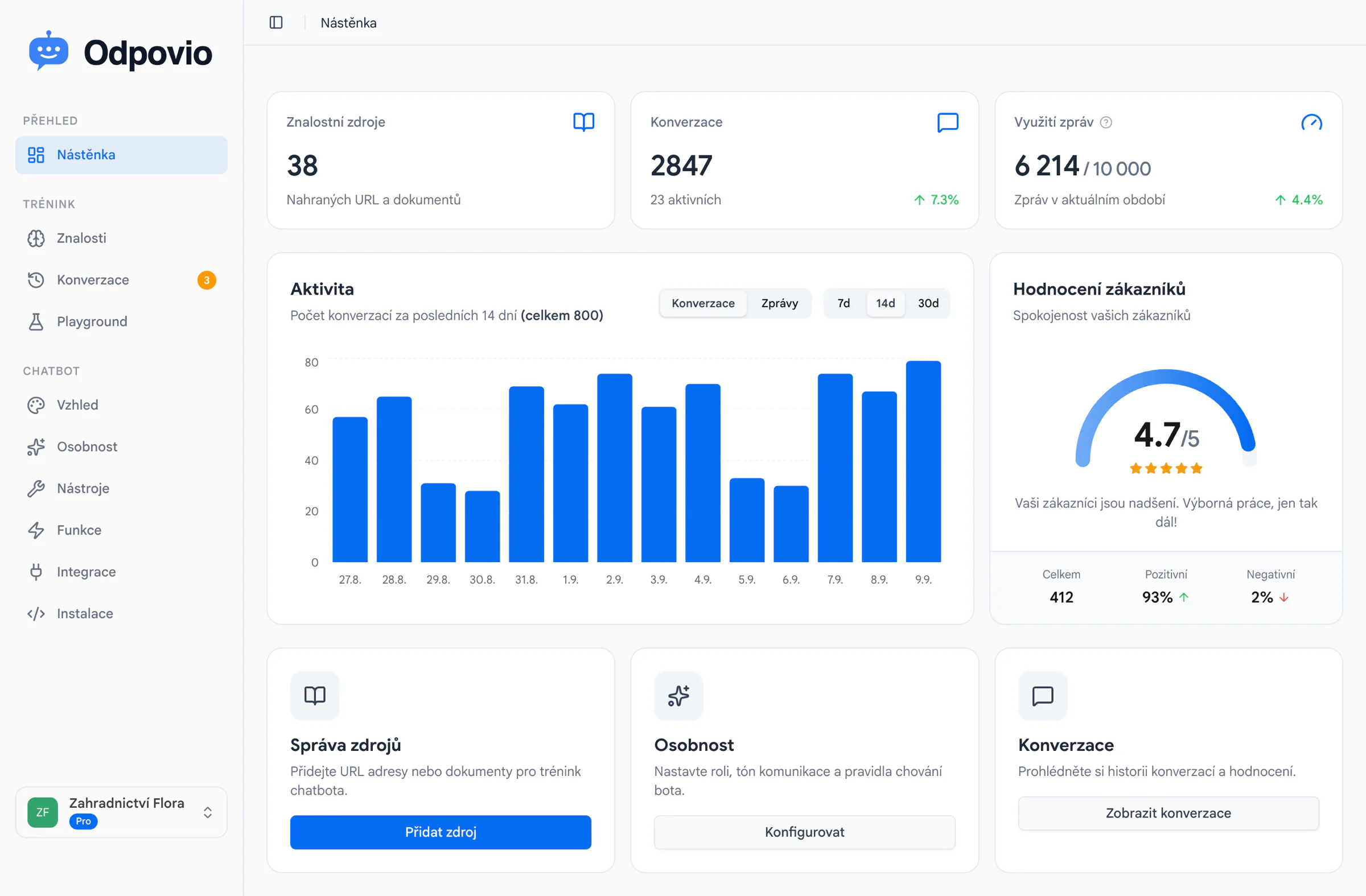Click the 9.9. bar in the chart
1366x896 pixels.
pyautogui.click(x=924, y=461)
